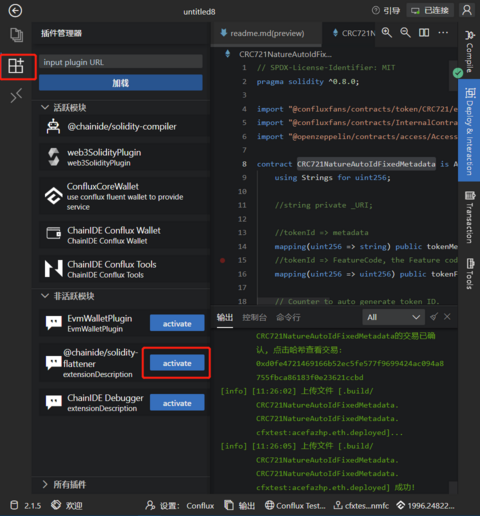The width and height of the screenshot is (480, 516).
Task: Open the more options ellipsis menu
Action: point(443,33)
